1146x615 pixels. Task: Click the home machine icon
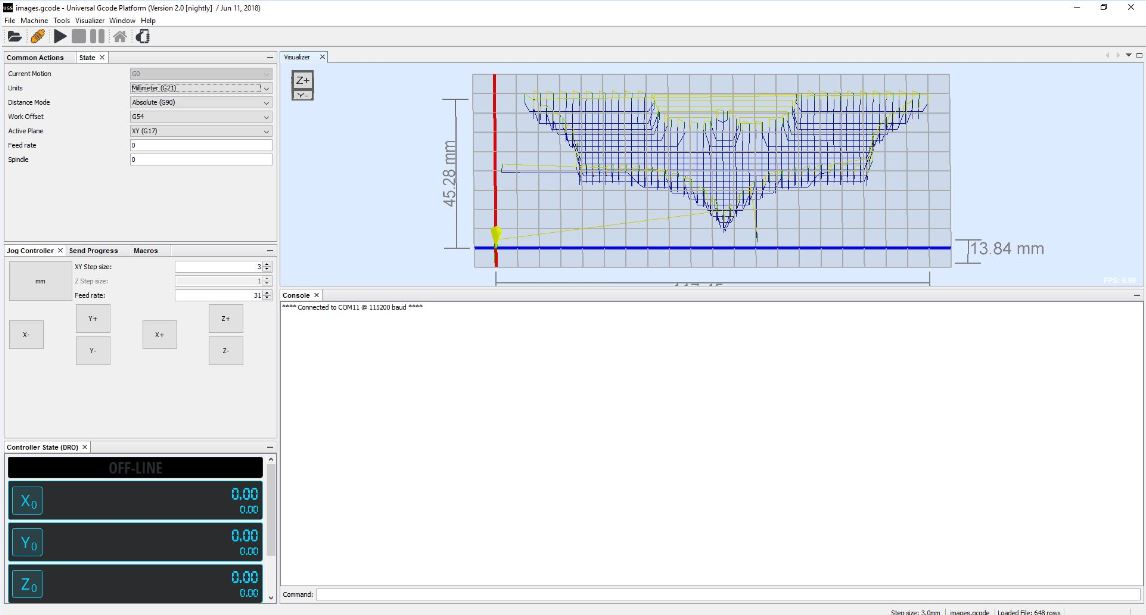pos(120,36)
